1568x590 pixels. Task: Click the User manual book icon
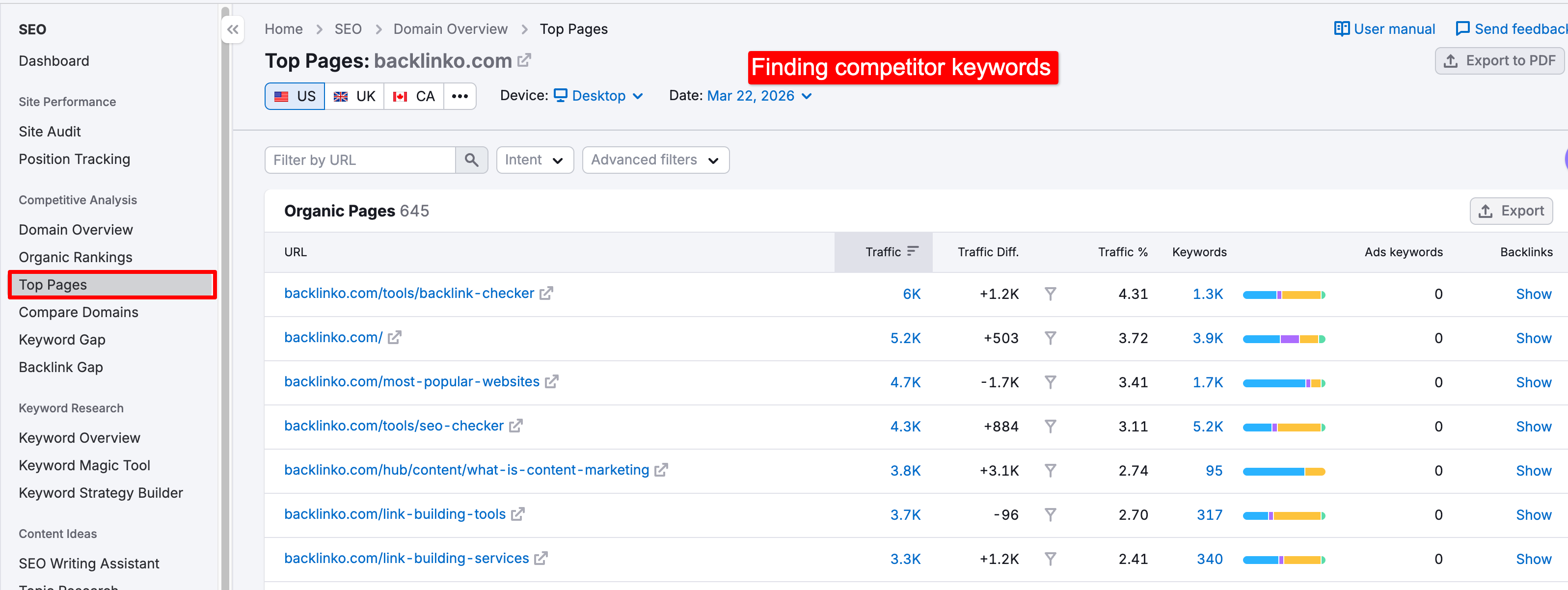(1341, 29)
